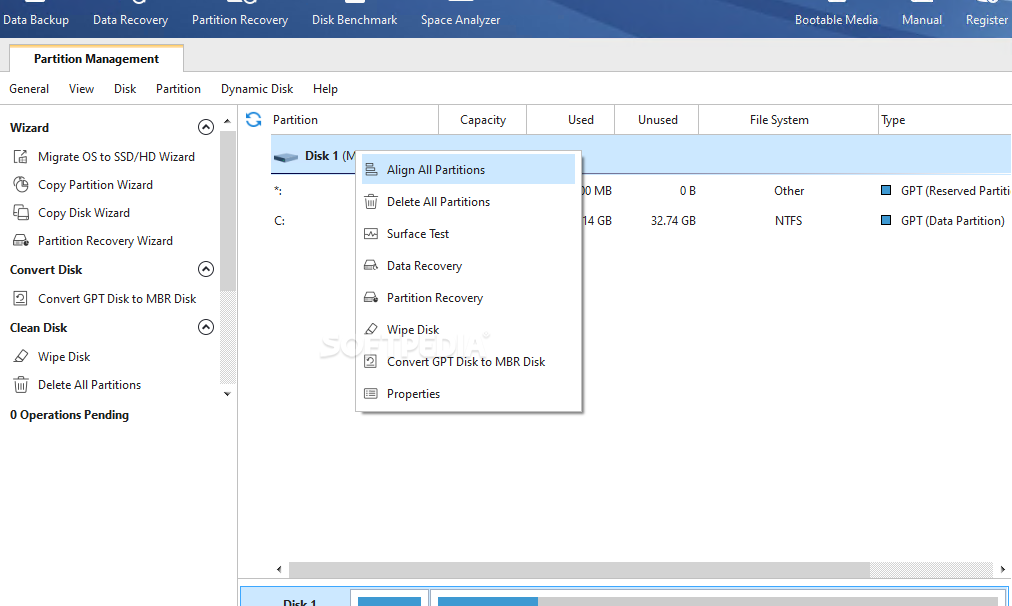Click the Disk 1 drive icon in list
The height and width of the screenshot is (606, 1012).
click(286, 156)
